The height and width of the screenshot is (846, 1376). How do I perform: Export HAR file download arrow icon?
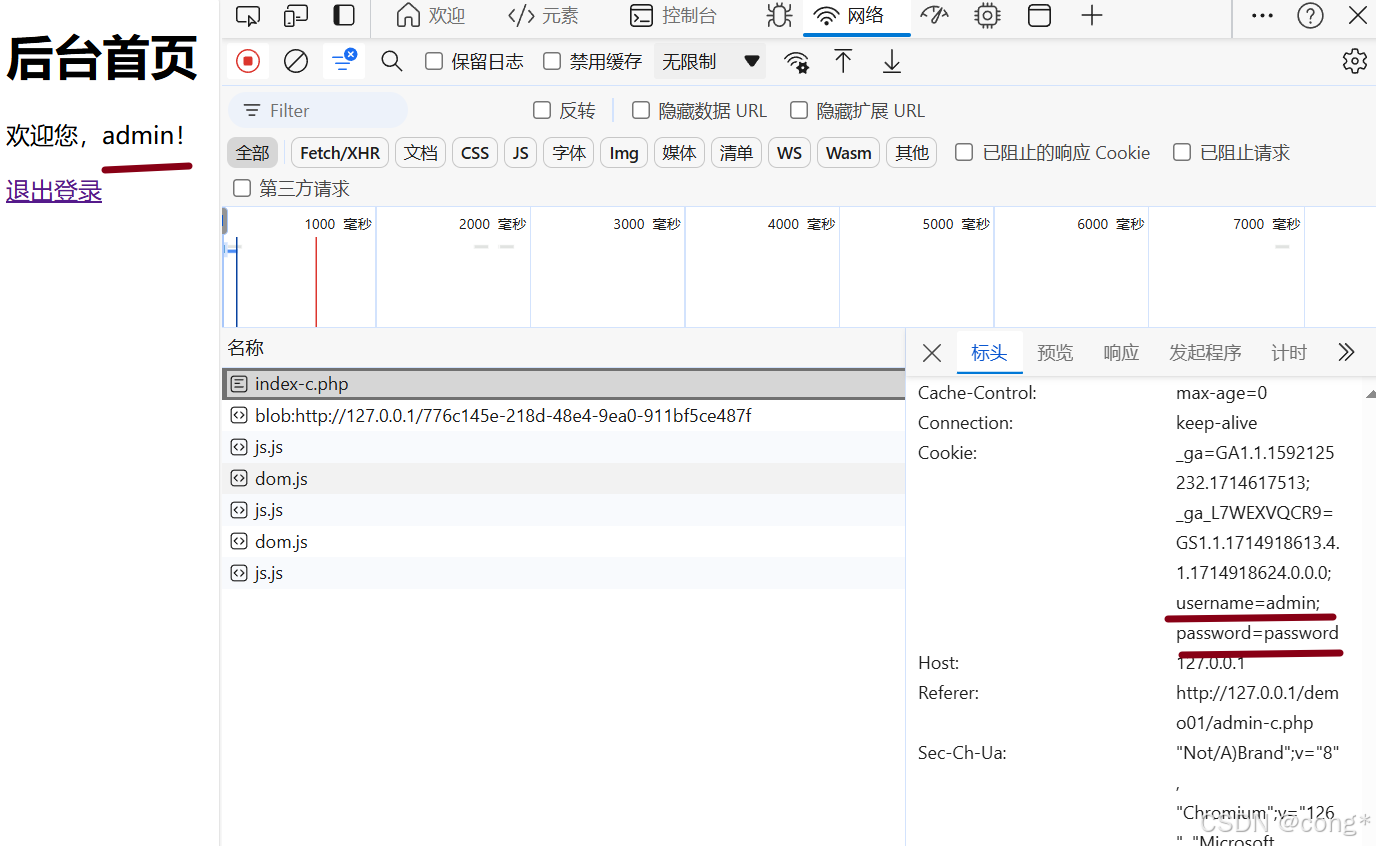point(891,62)
